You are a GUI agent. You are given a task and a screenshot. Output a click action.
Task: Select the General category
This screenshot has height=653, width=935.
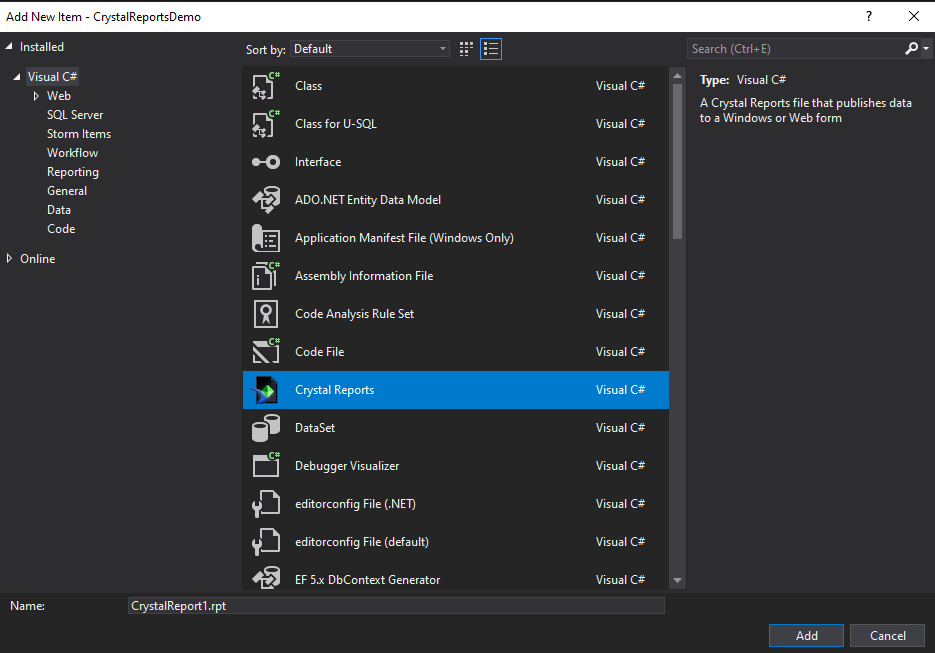tap(67, 191)
